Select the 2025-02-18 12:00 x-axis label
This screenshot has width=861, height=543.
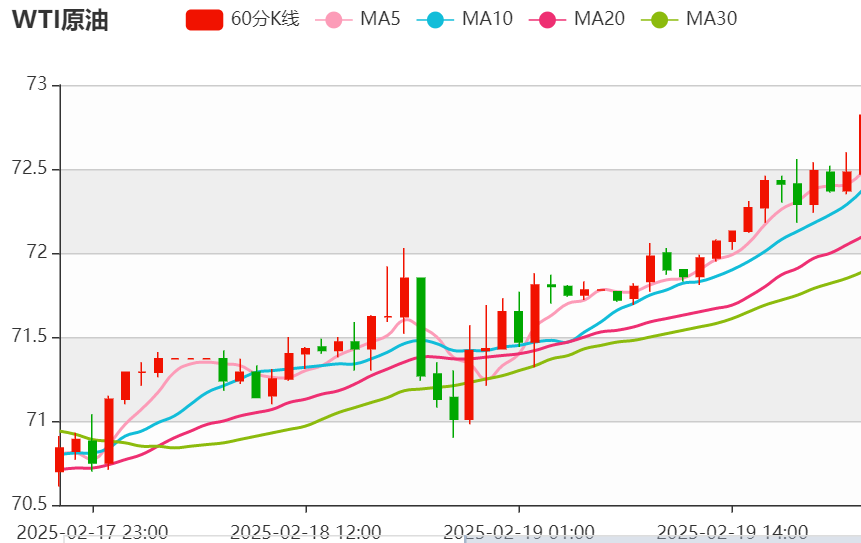click(305, 530)
